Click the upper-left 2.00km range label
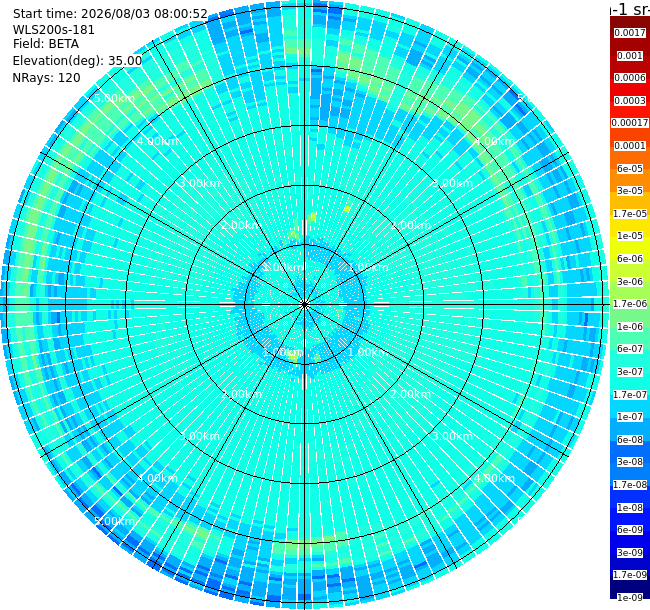This screenshot has height=610, width=650. click(x=241, y=225)
